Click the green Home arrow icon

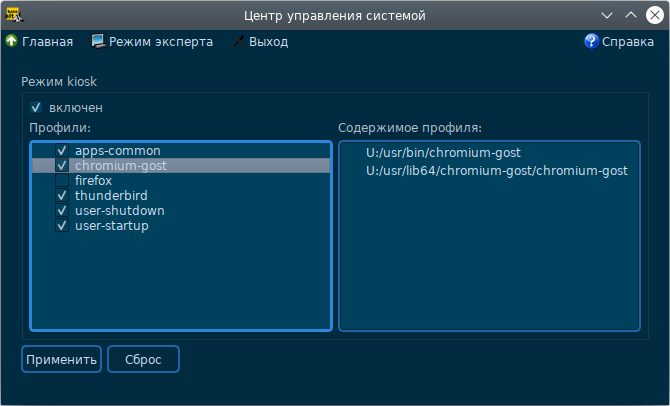[11, 41]
